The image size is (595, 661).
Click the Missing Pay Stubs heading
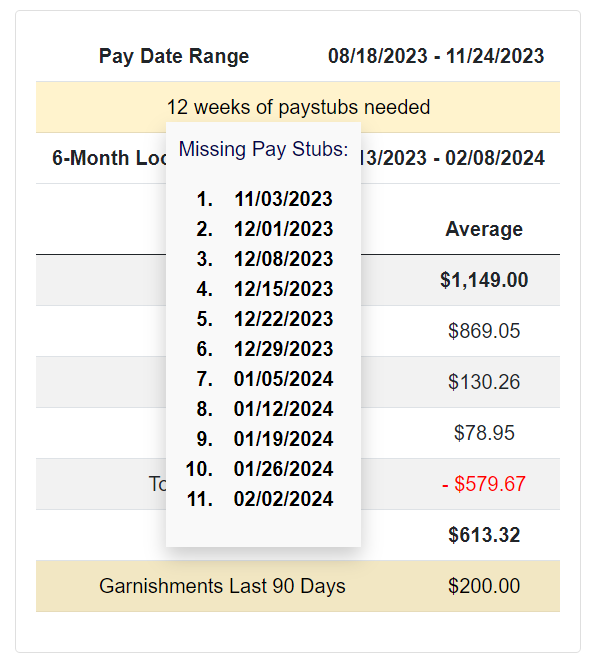point(264,149)
